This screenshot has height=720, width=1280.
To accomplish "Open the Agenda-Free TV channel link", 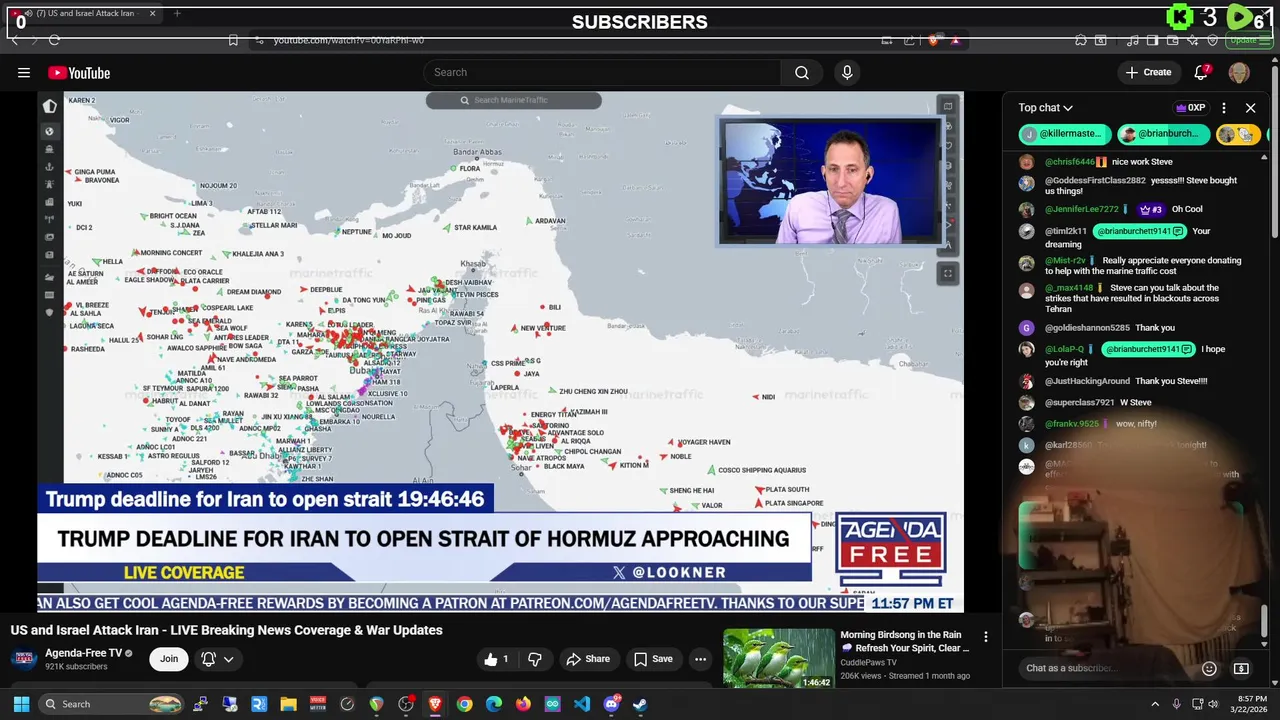I will coord(84,653).
